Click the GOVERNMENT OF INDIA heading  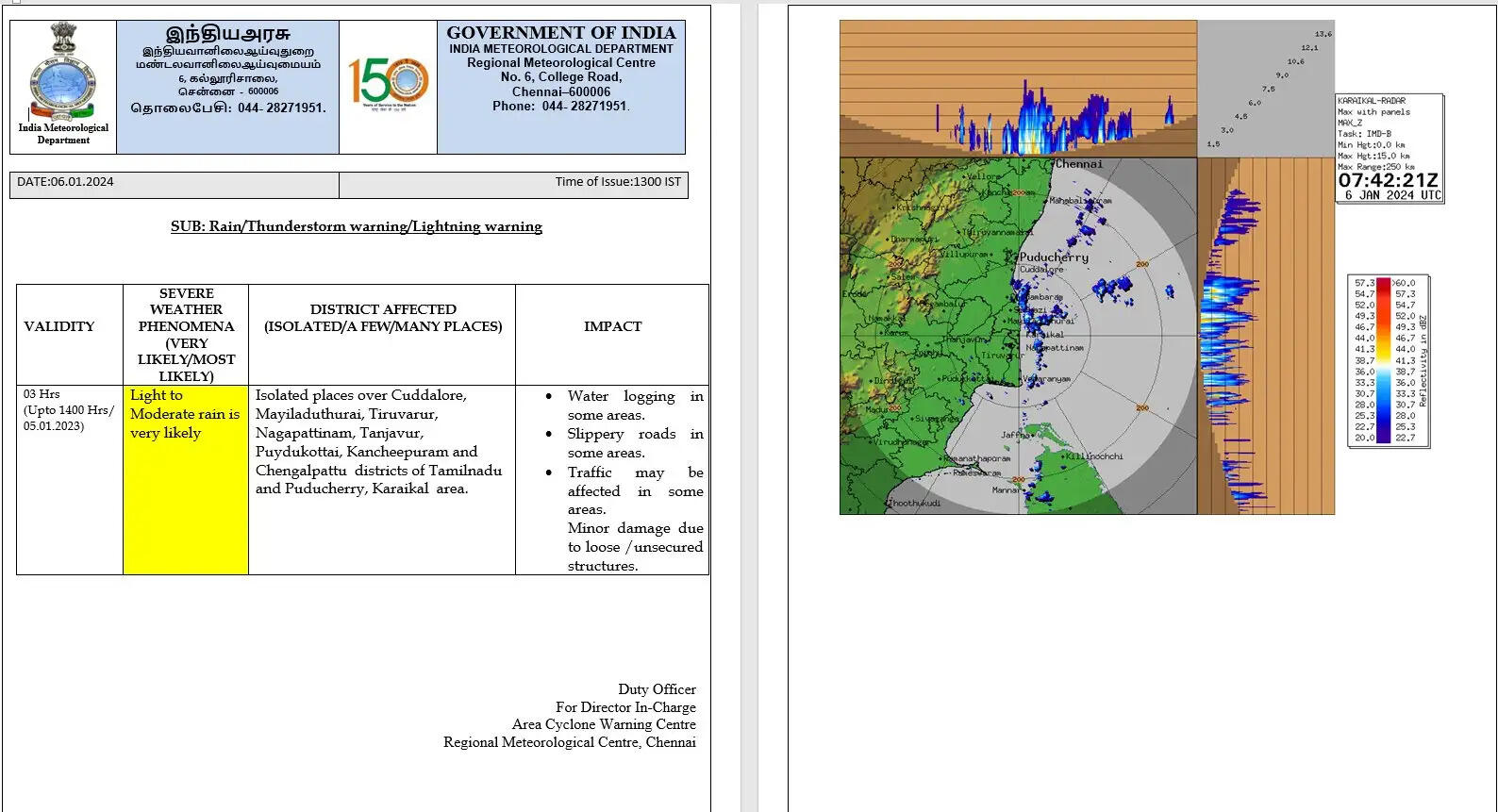point(560,33)
